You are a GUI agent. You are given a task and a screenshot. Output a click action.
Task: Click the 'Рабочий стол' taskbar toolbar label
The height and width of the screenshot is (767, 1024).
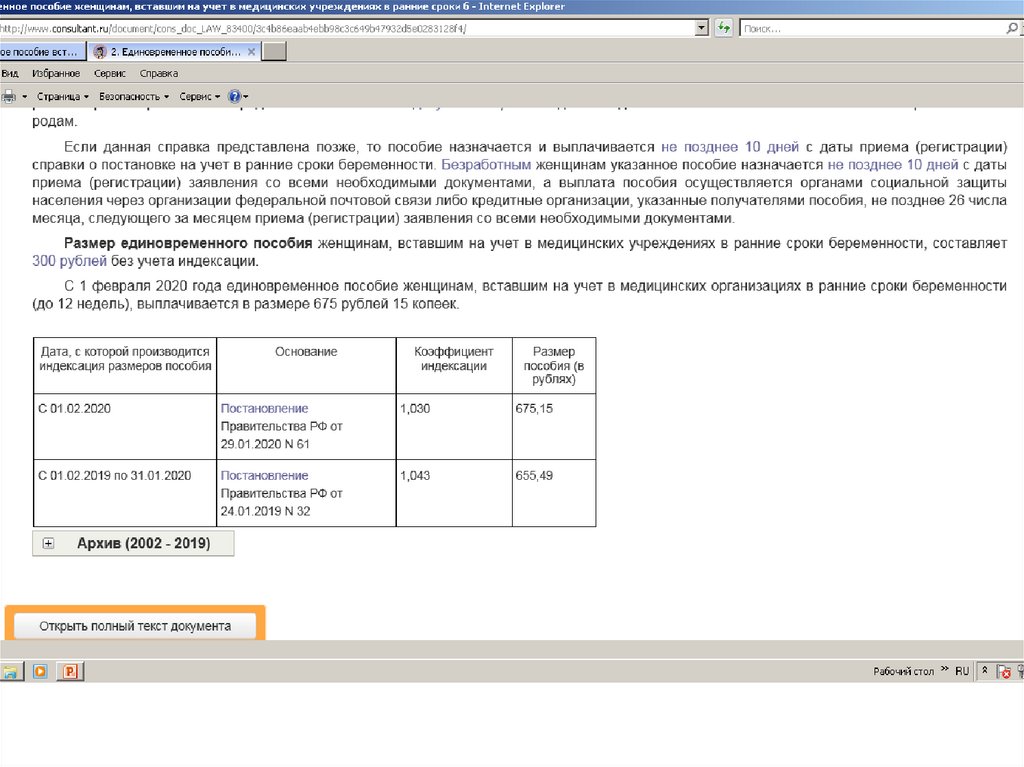(904, 671)
